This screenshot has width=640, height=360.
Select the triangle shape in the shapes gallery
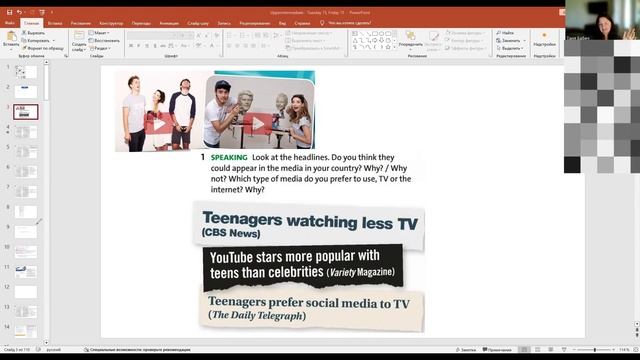pyautogui.click(x=355, y=40)
